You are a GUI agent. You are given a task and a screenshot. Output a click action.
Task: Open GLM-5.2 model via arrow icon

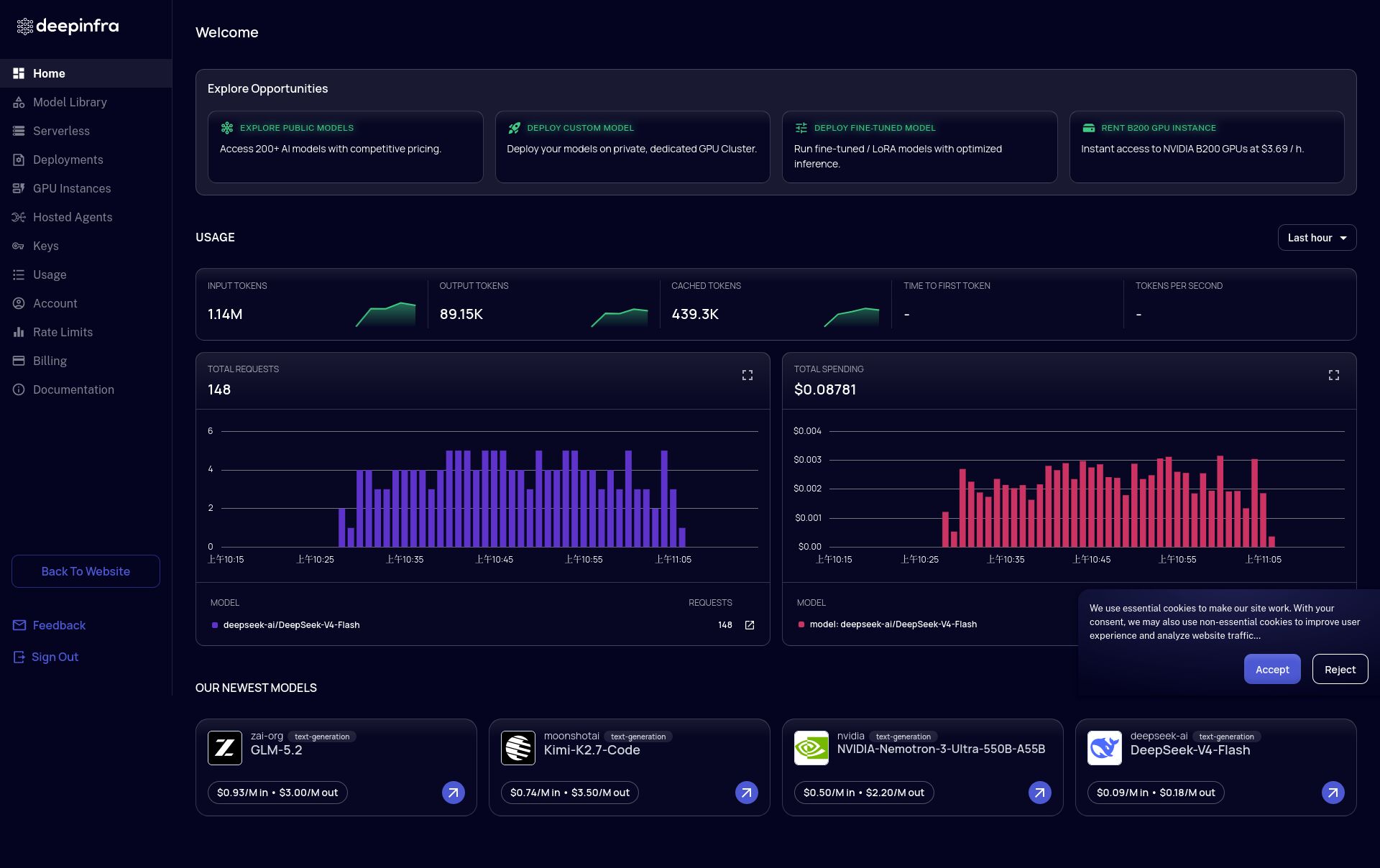(x=453, y=793)
